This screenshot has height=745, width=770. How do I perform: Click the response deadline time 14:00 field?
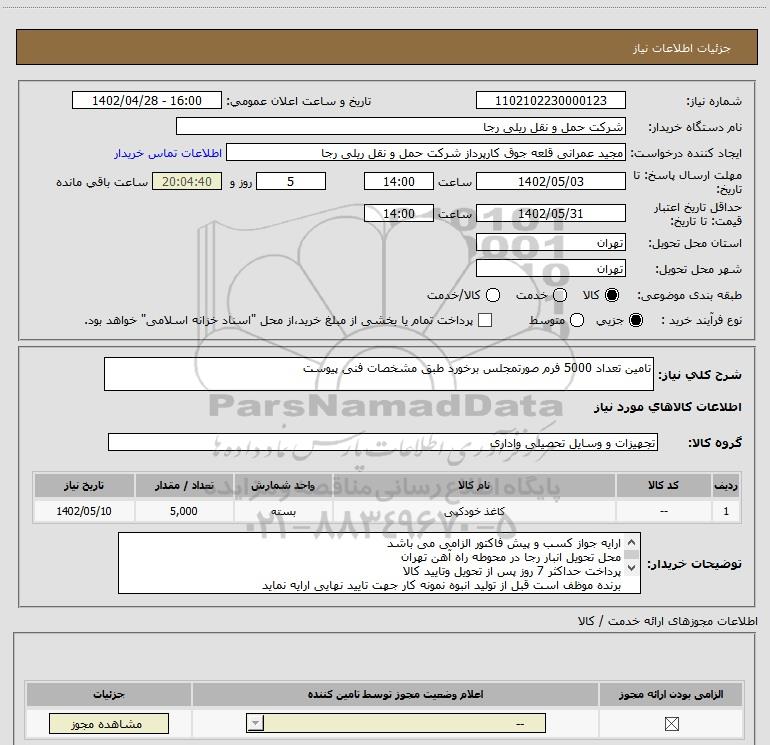(399, 181)
